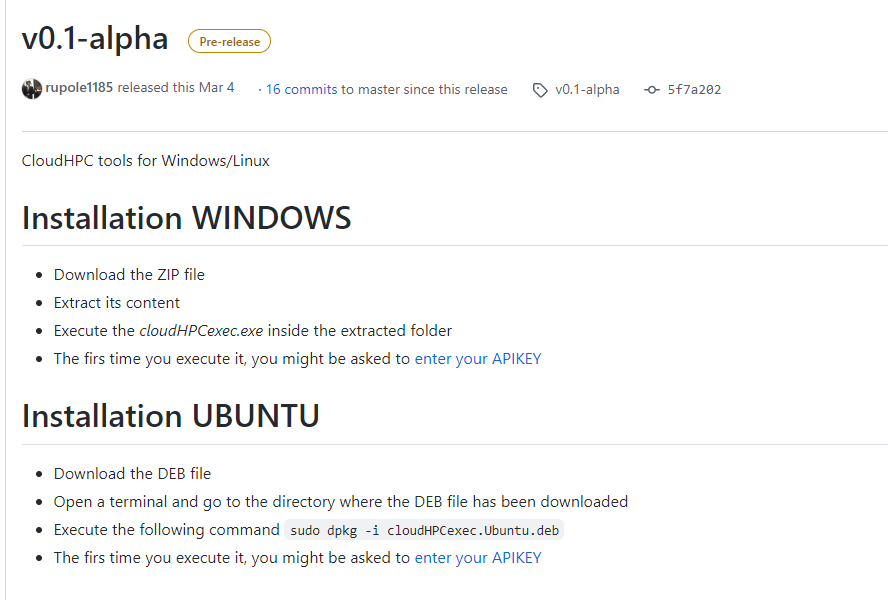Click the Pre-release badge
The image size is (888, 600).
click(x=229, y=41)
